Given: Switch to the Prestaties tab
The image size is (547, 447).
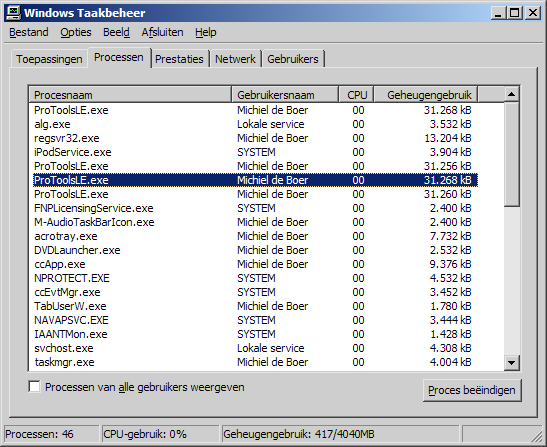Looking at the screenshot, I should [x=179, y=59].
